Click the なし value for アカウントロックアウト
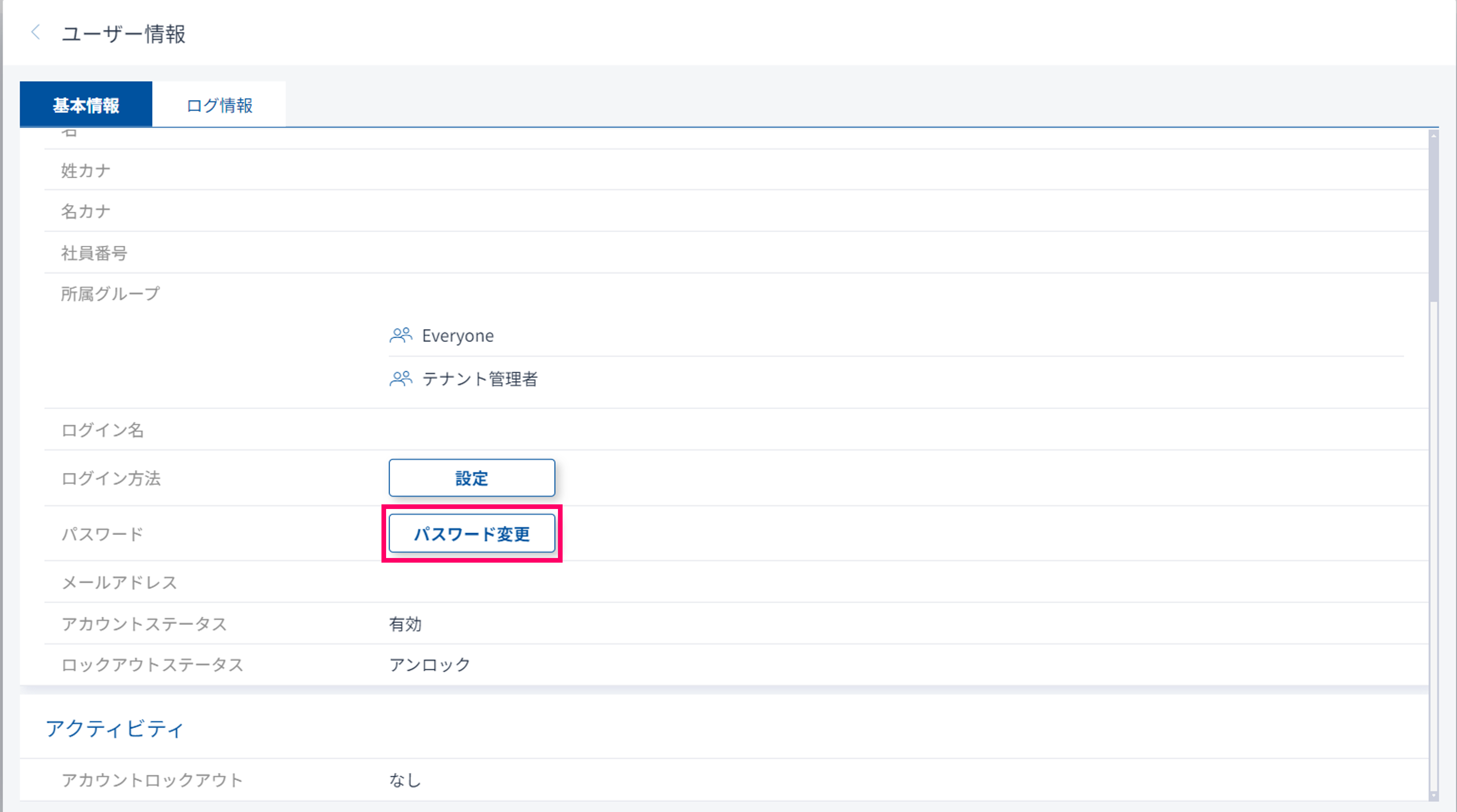The height and width of the screenshot is (812, 1457). point(405,780)
